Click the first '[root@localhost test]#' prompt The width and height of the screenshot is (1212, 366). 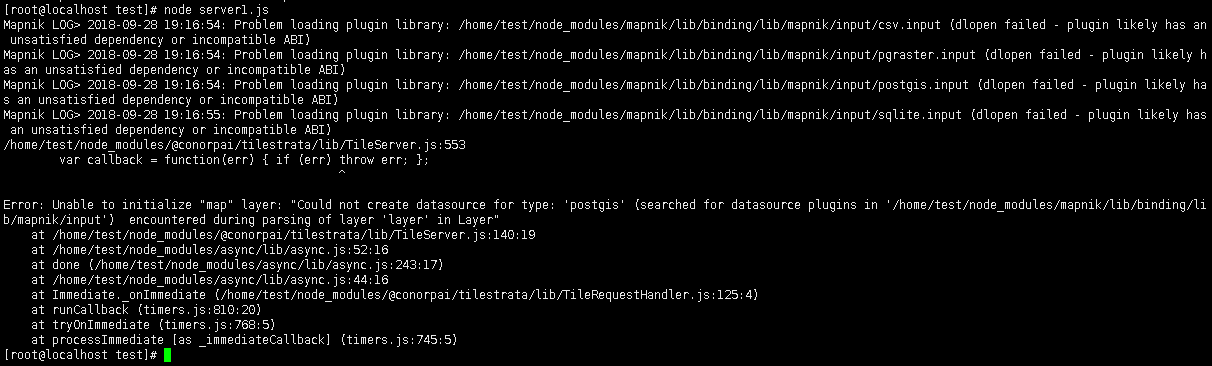80,10
